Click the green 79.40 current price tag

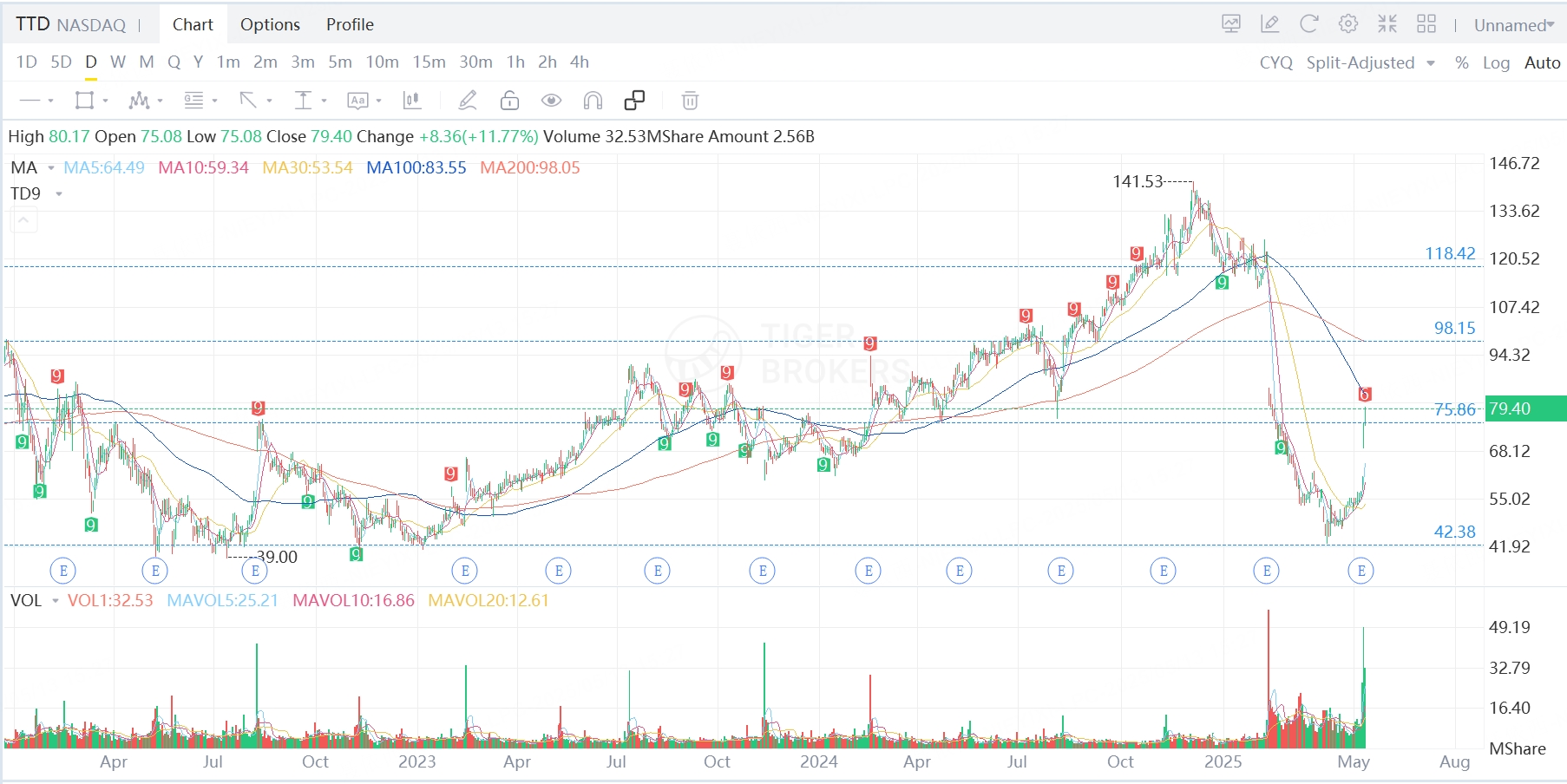click(1526, 408)
